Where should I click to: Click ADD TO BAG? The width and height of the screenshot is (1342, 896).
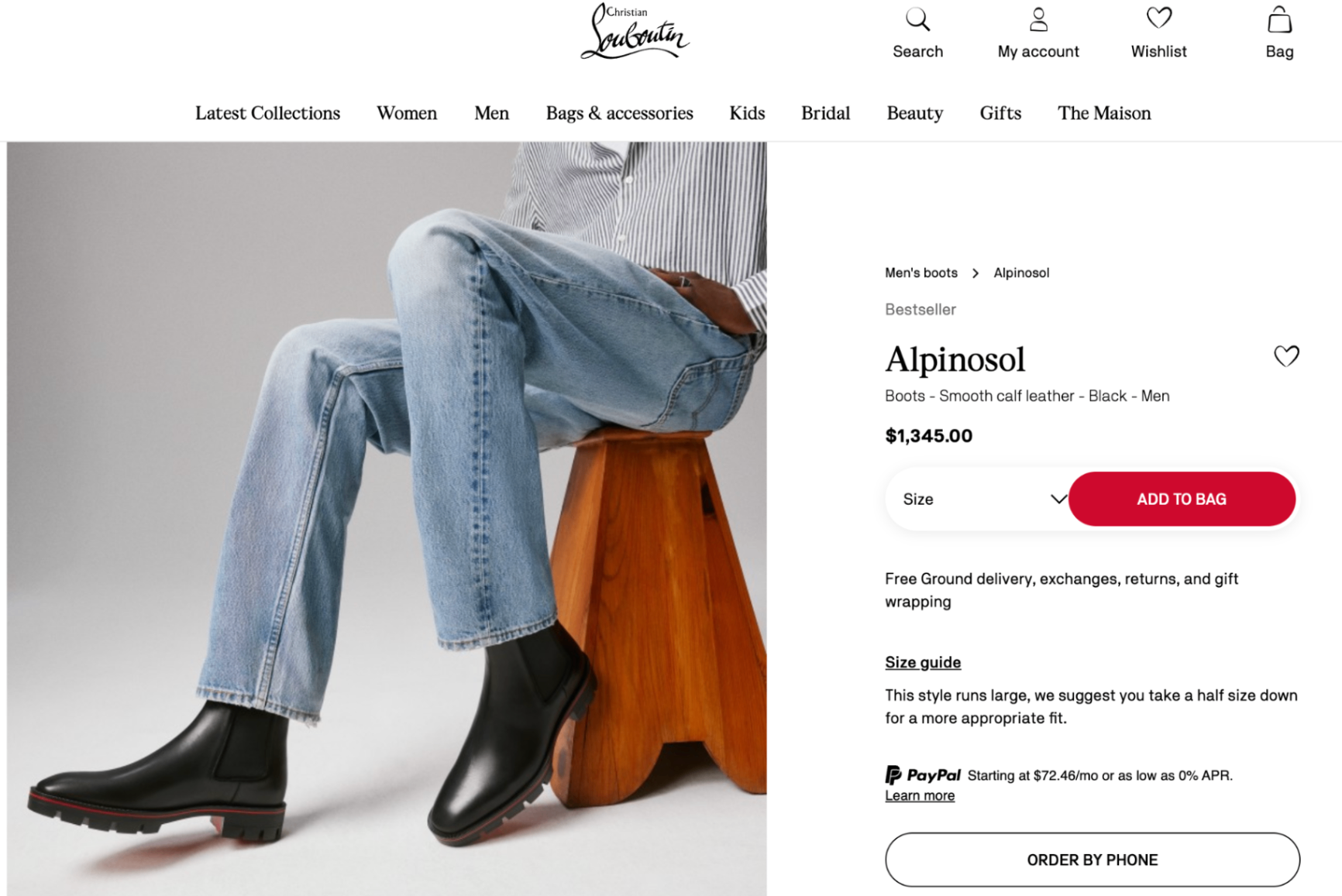(x=1181, y=499)
